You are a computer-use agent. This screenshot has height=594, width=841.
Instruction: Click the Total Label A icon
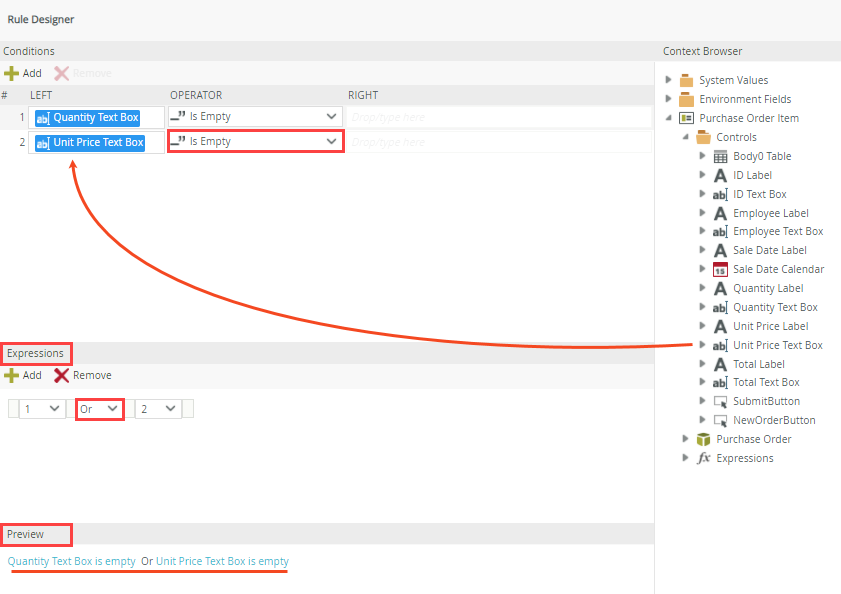pos(720,364)
